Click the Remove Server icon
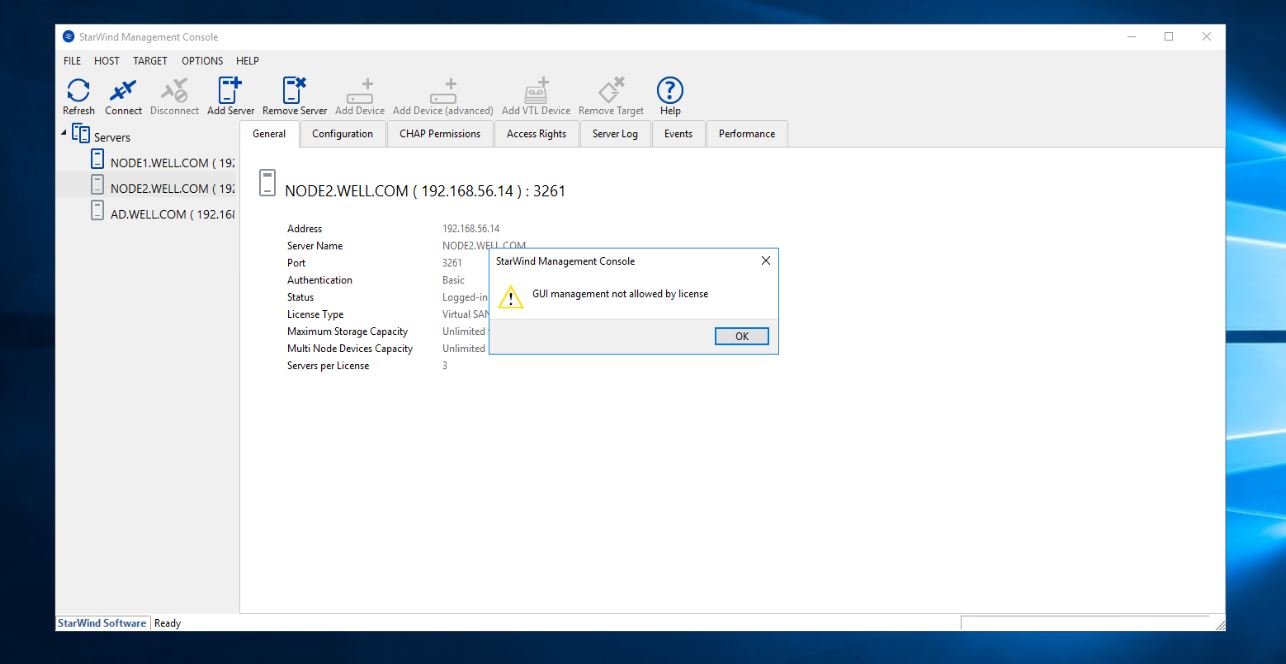The height and width of the screenshot is (664, 1286). coord(294,90)
